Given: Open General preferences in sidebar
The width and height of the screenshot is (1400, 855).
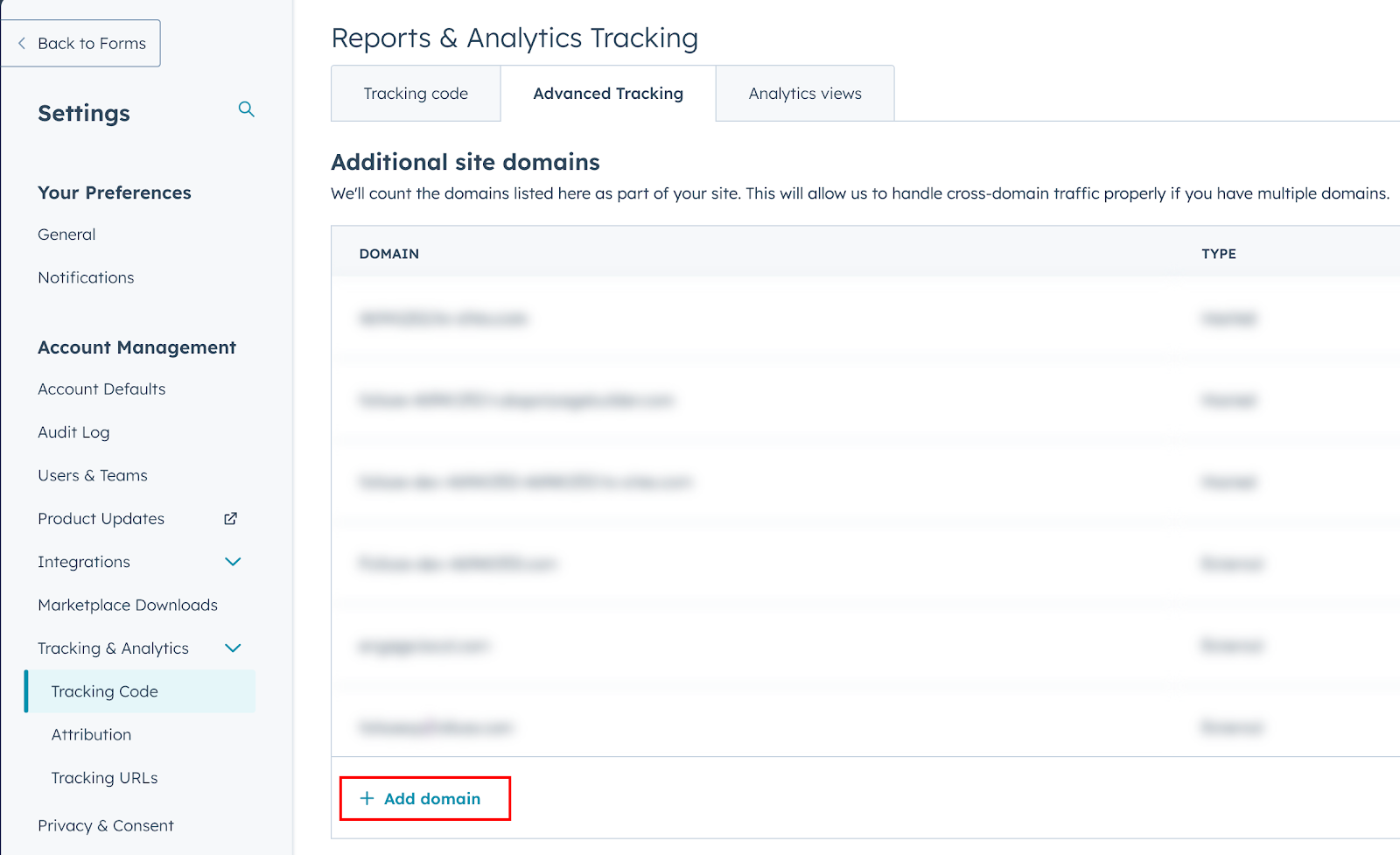Looking at the screenshot, I should click(x=66, y=235).
